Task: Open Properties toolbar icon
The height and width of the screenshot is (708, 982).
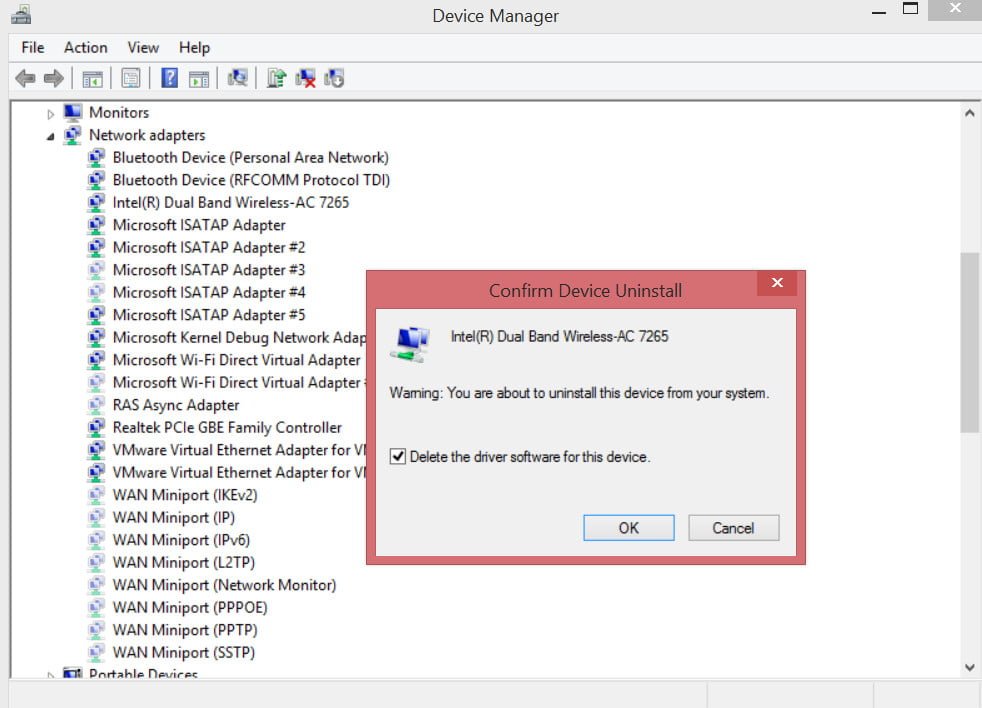Action: [131, 78]
